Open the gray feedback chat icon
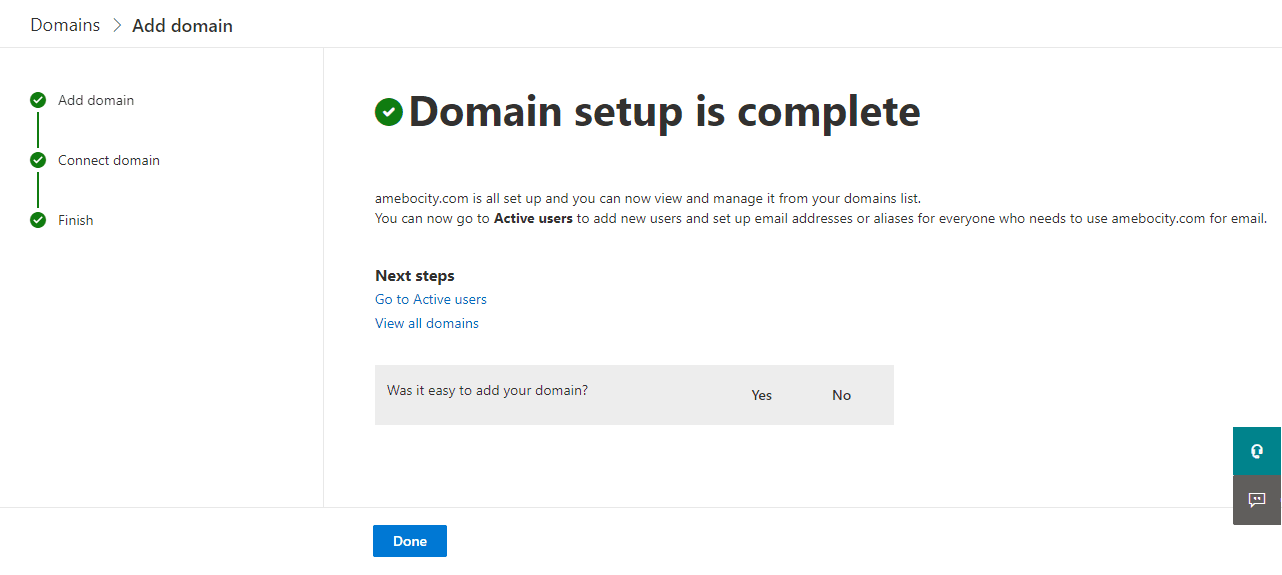The height and width of the screenshot is (575, 1282). click(x=1257, y=500)
